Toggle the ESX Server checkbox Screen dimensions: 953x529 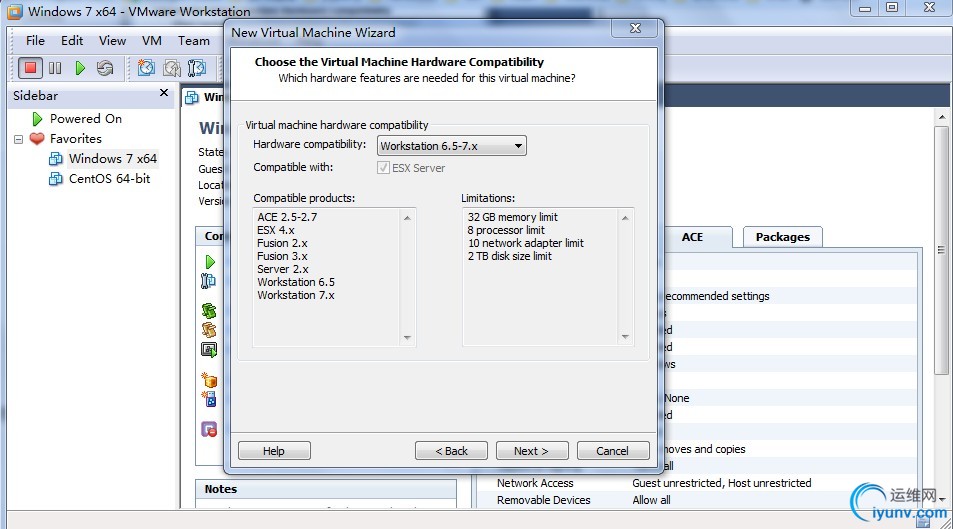383,167
